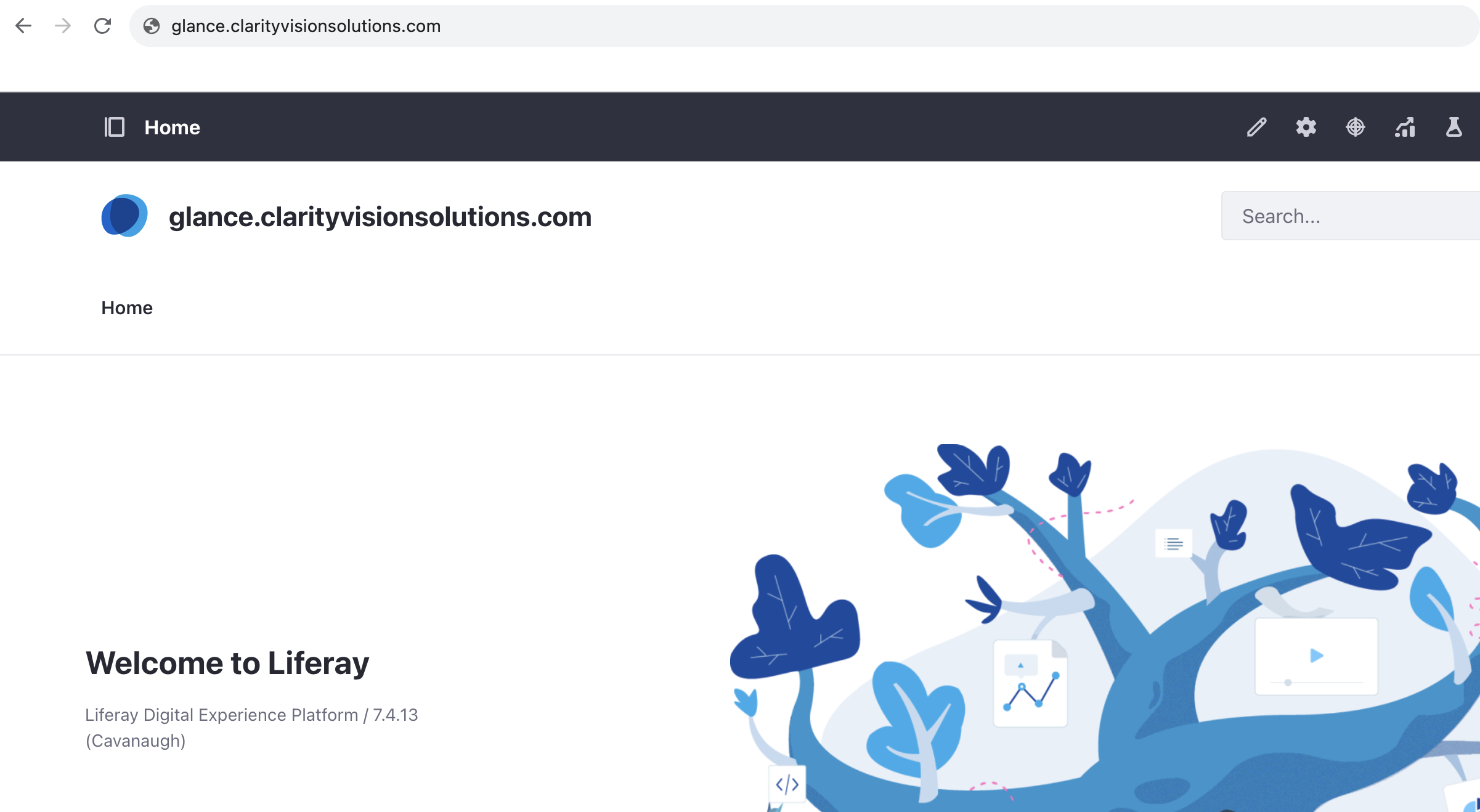The image size is (1480, 812).
Task: Click the edit pencil icon
Action: click(1257, 126)
